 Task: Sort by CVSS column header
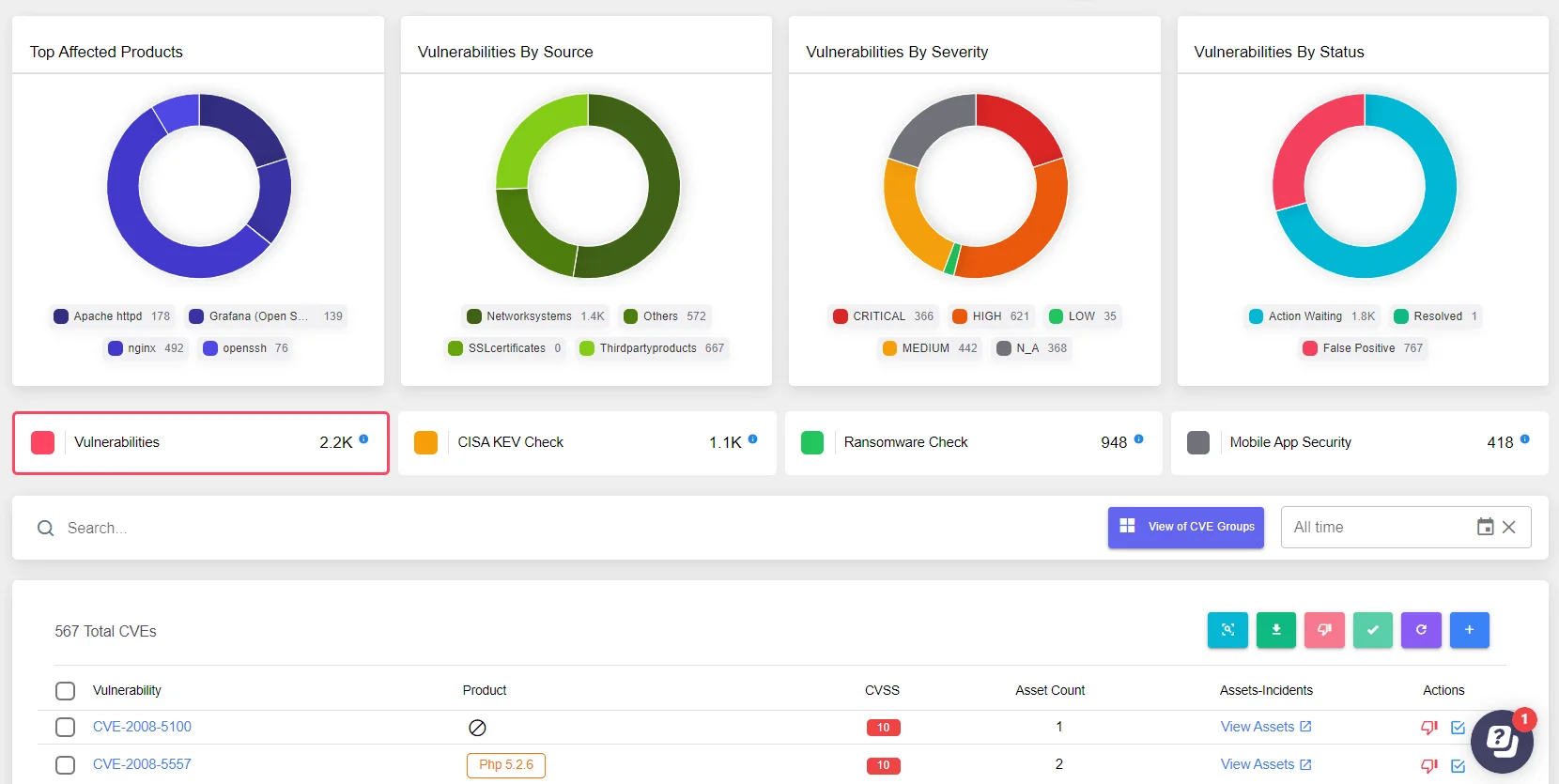[882, 690]
